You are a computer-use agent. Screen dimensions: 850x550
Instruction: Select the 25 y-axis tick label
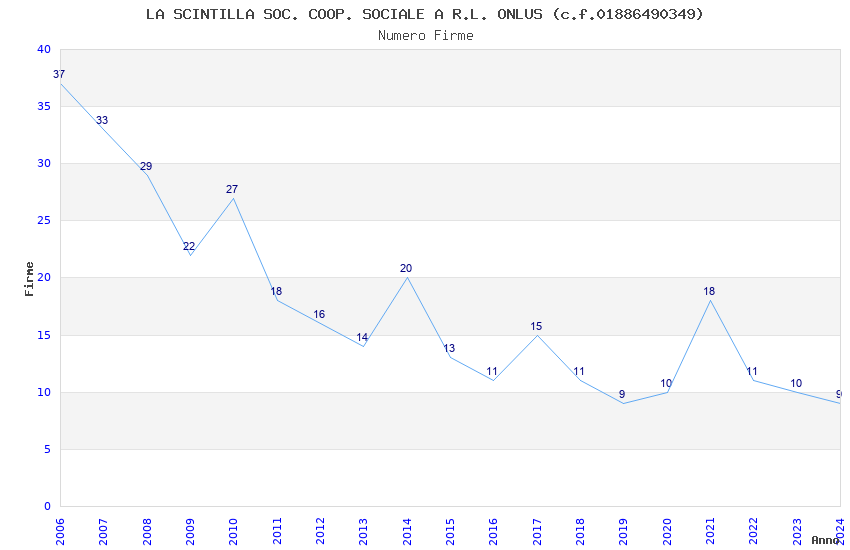pos(43,221)
